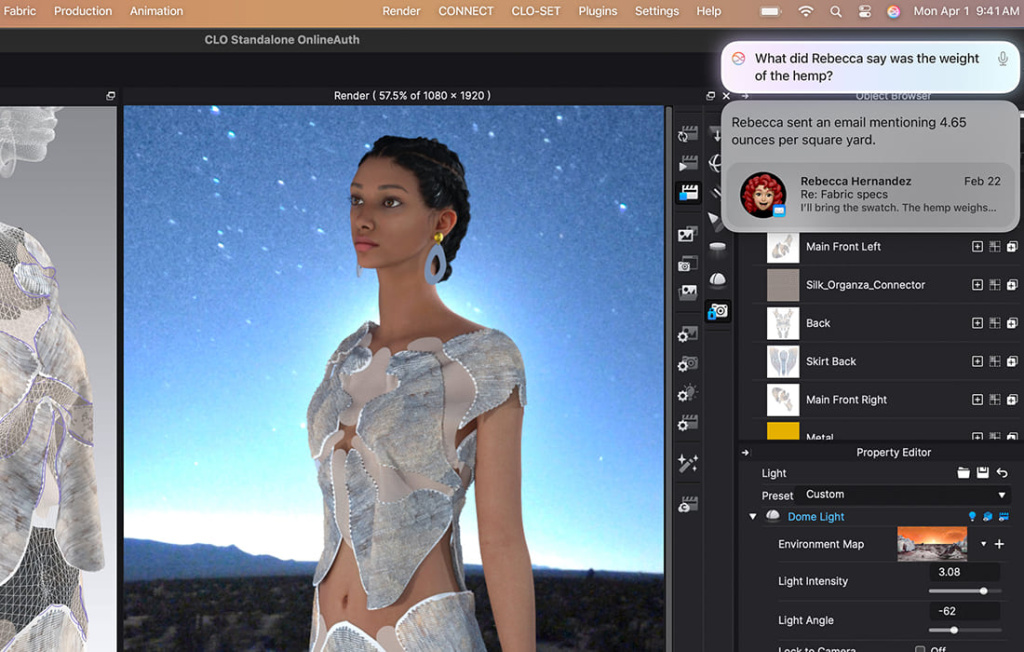Screen dimensions: 1024x652
Task: Reset light settings with undo arrow icon
Action: click(x=1002, y=473)
